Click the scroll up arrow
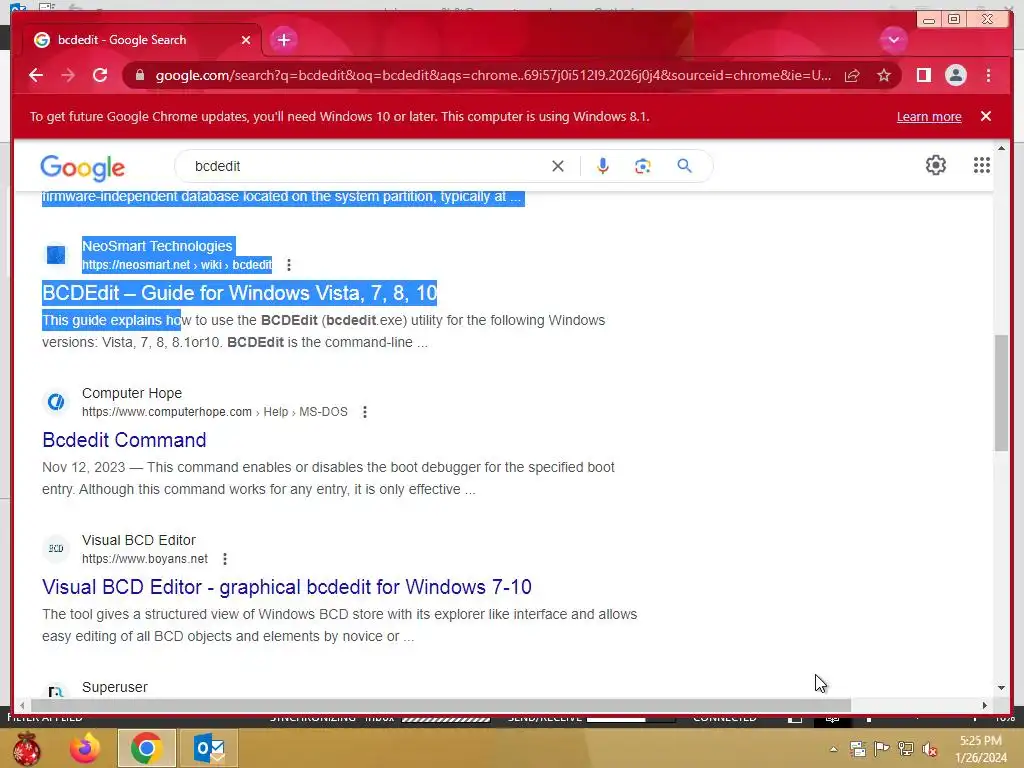1024x768 pixels. point(1001,149)
